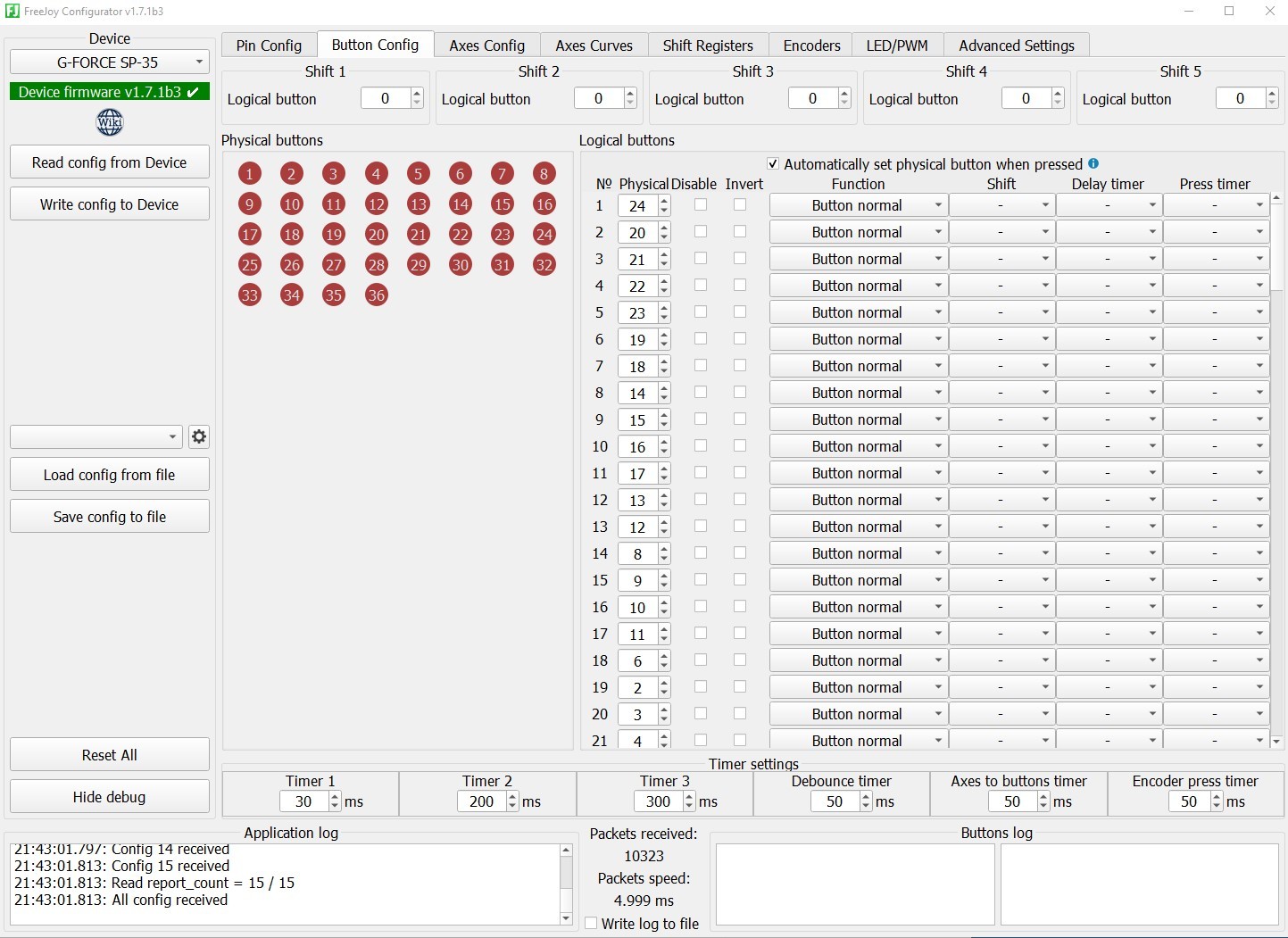
Task: Enable Write log to file checkbox
Action: 591,924
